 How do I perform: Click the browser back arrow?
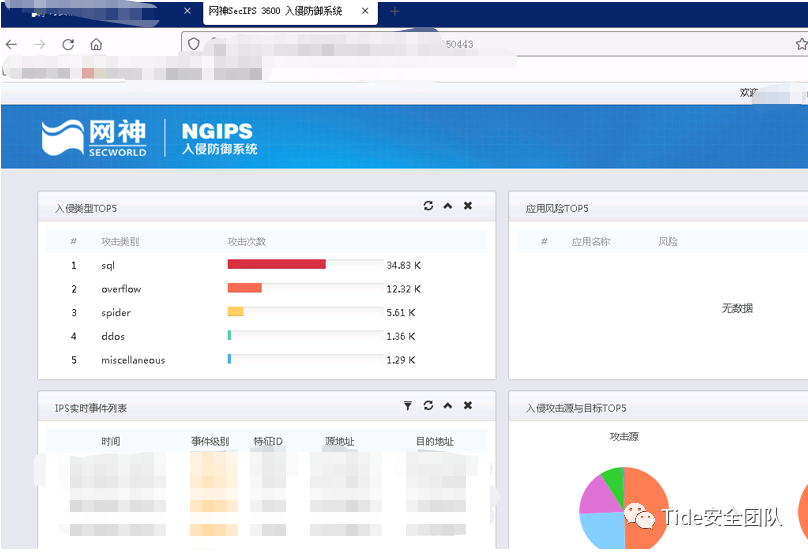coord(11,44)
